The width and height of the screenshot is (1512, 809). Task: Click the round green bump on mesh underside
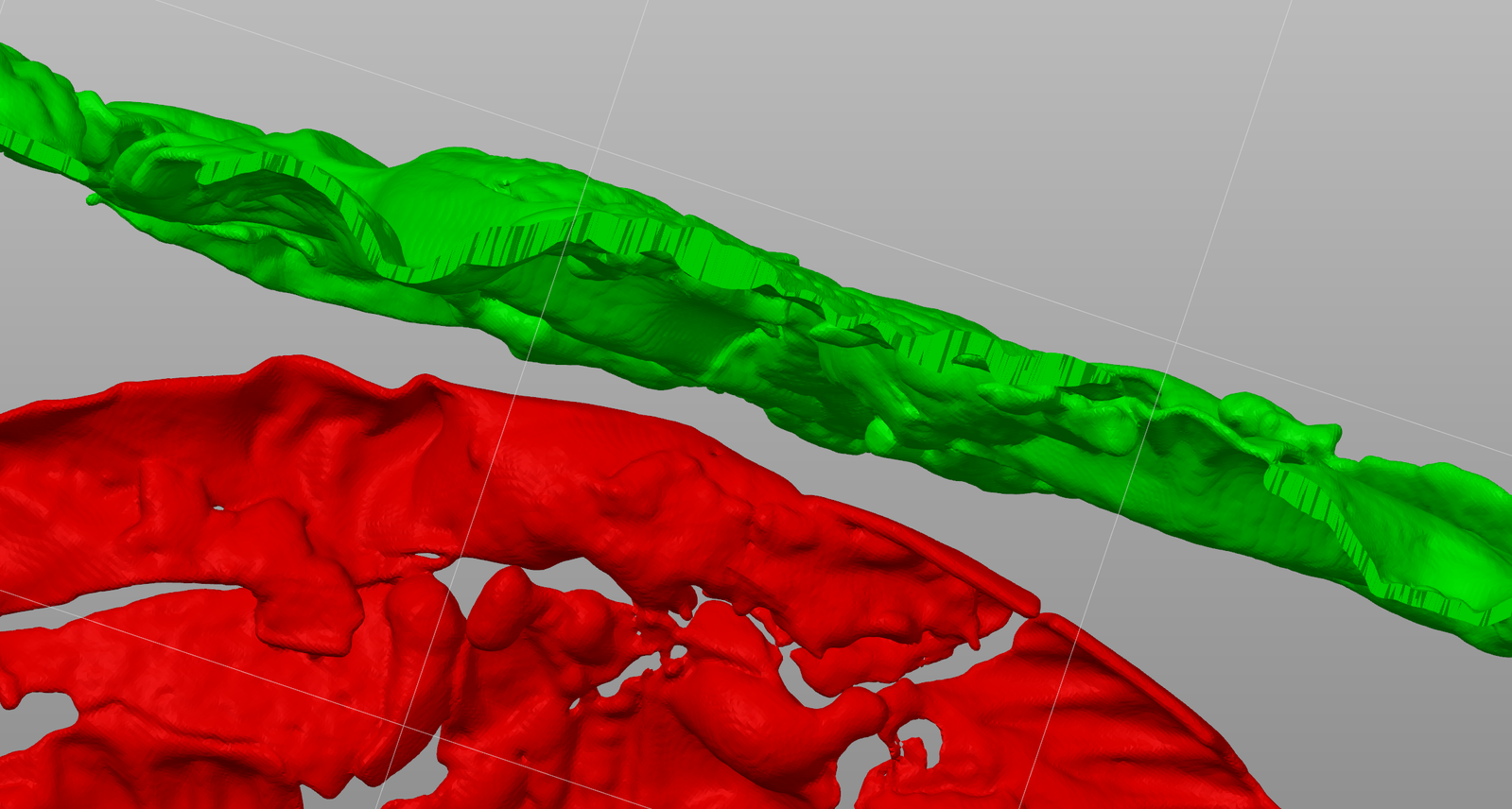click(880, 434)
